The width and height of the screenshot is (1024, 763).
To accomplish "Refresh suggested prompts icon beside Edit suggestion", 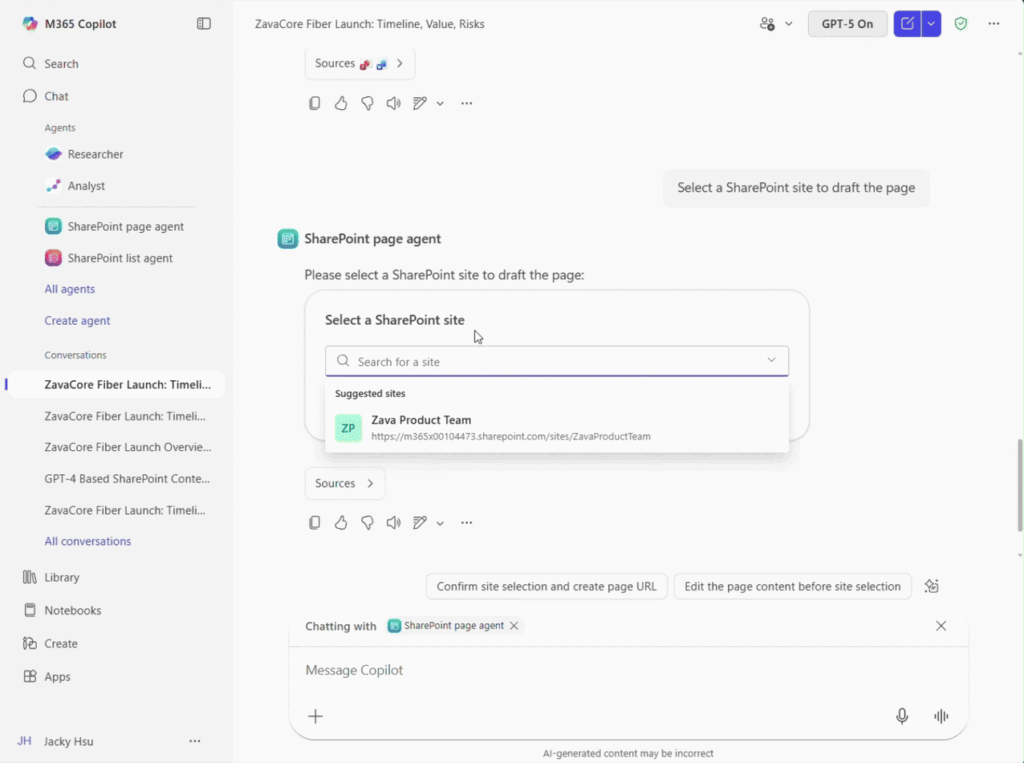I will coord(932,587).
